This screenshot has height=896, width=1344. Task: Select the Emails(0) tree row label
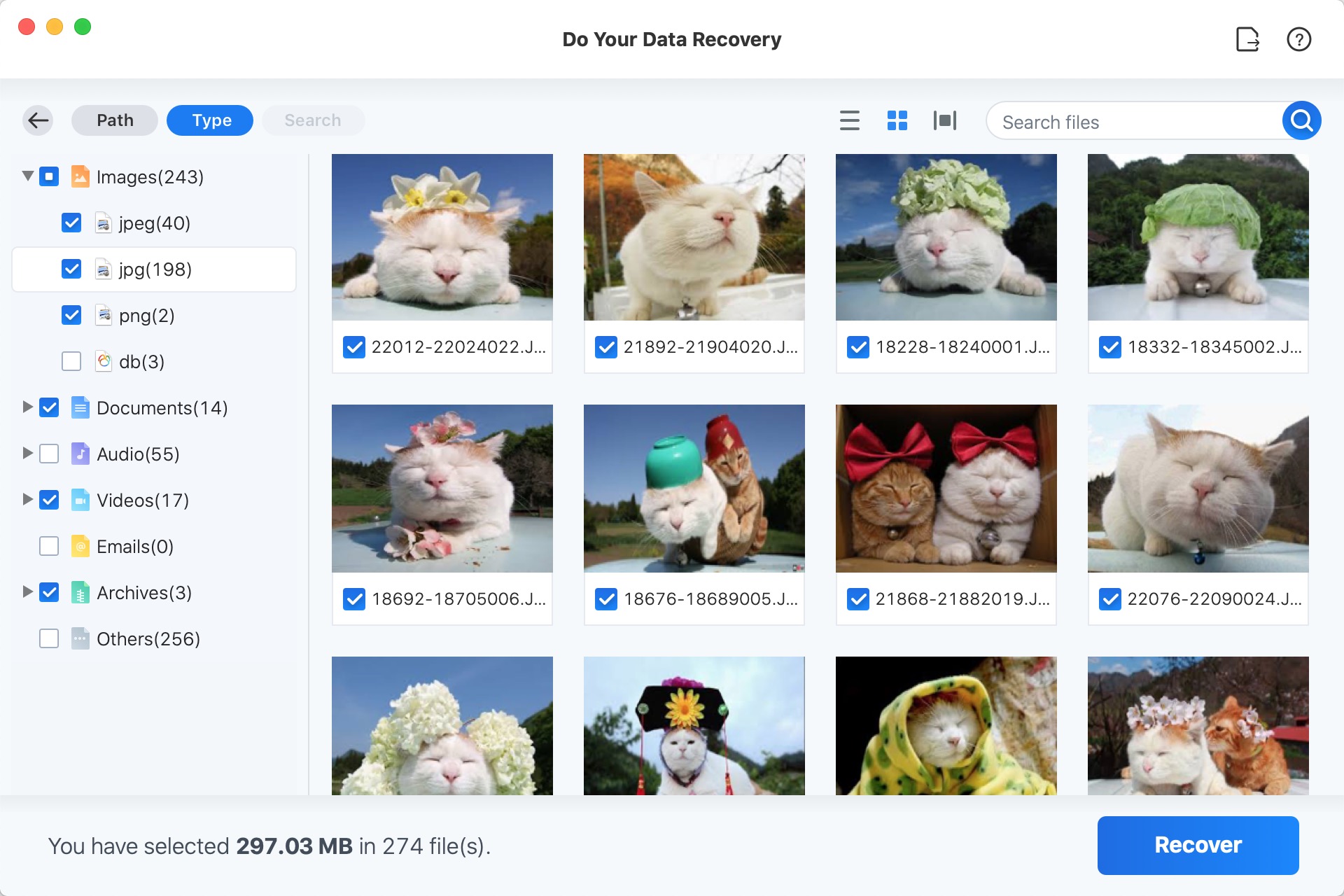pos(135,547)
